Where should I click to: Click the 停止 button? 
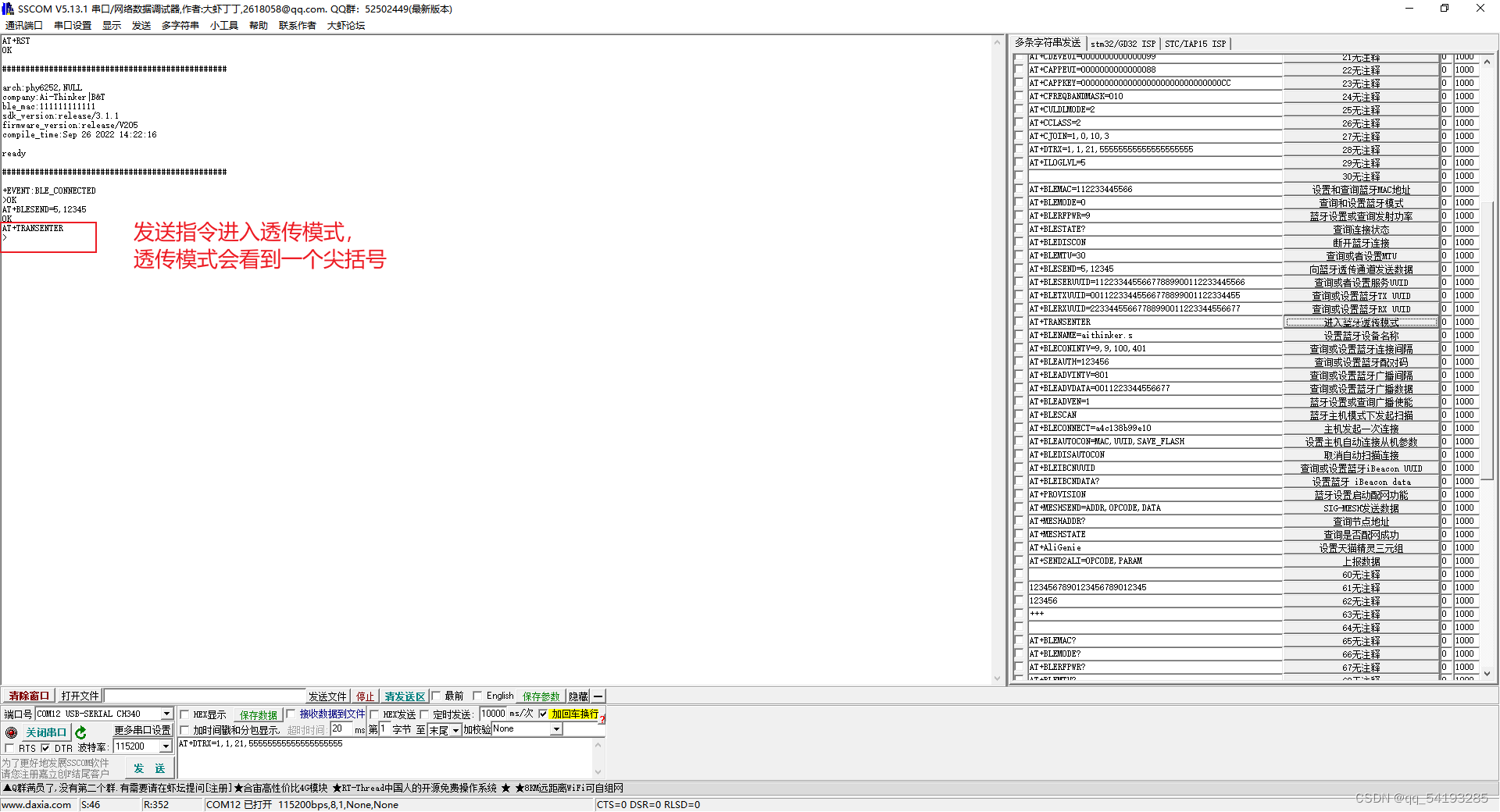click(366, 696)
